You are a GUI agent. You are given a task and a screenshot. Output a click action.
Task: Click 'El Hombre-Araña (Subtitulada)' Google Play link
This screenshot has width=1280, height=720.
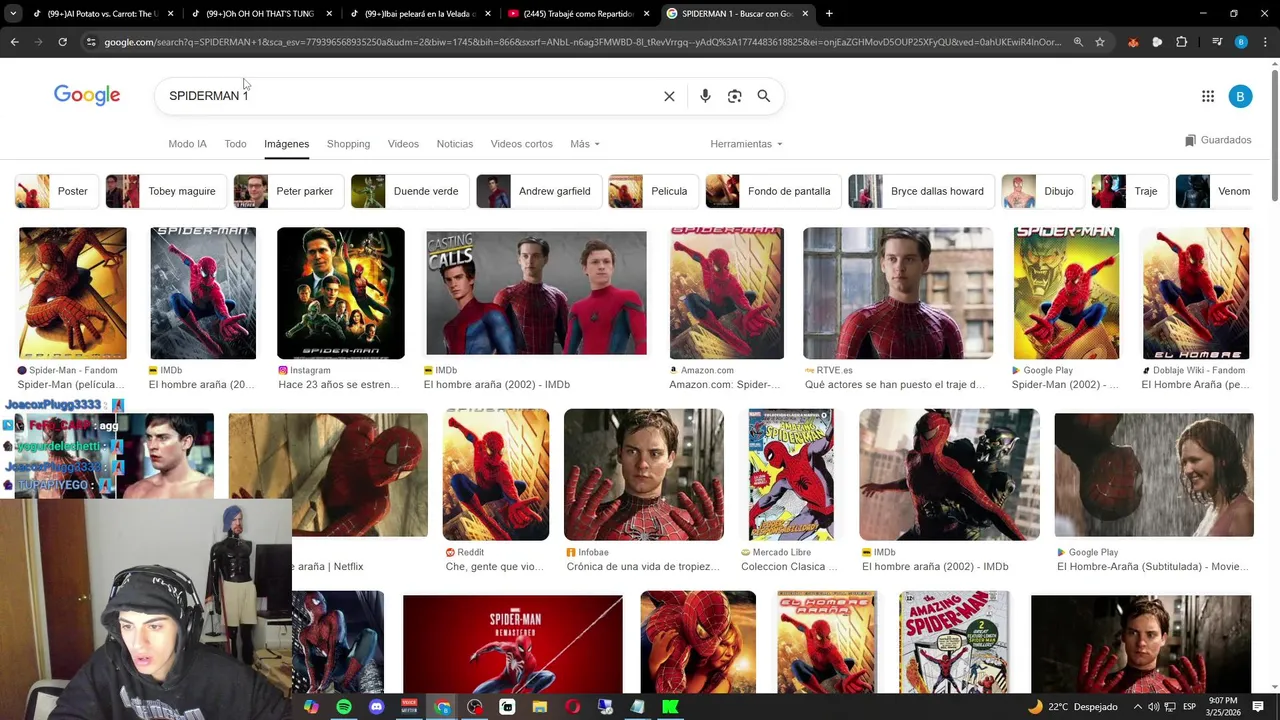[1153, 567]
